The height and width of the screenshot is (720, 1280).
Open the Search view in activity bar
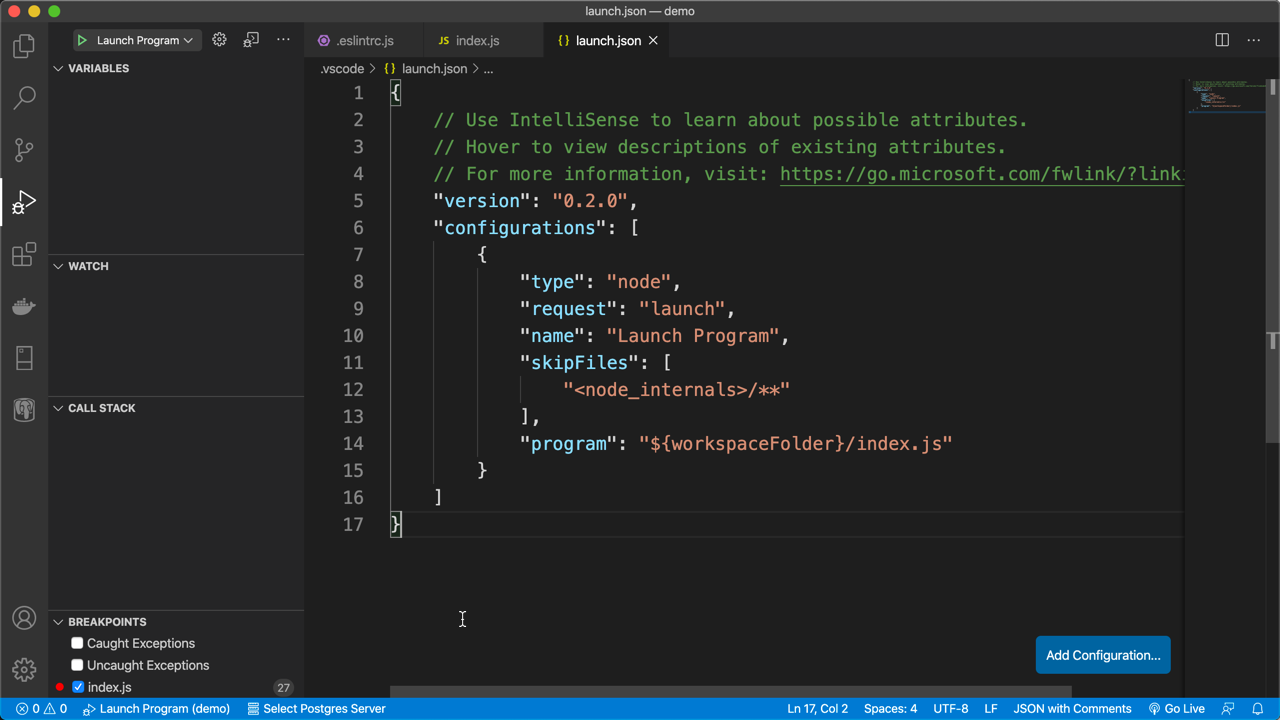24,98
